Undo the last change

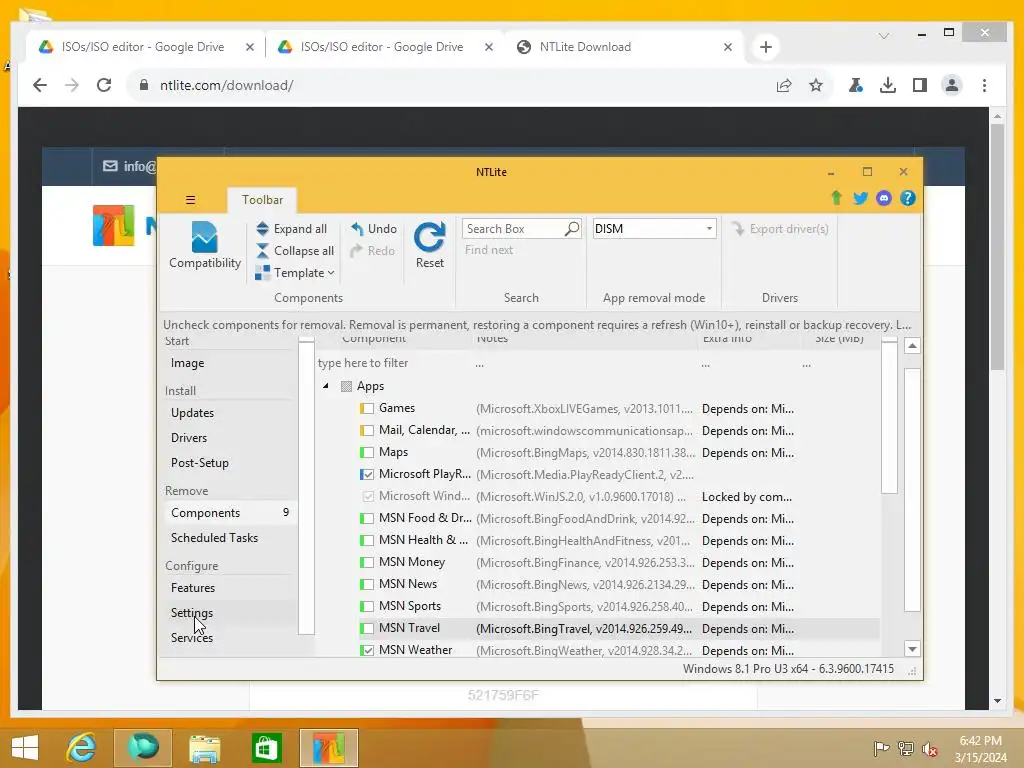coord(374,229)
